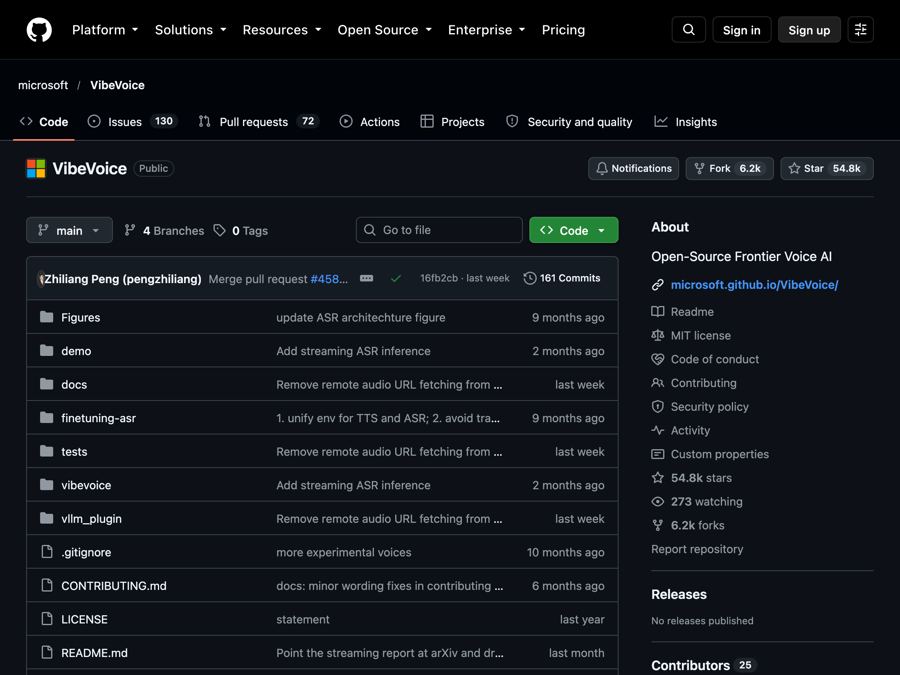Image resolution: width=900 pixels, height=675 pixels.
Task: Click the vllm_plugin folder icon
Action: tap(46, 518)
